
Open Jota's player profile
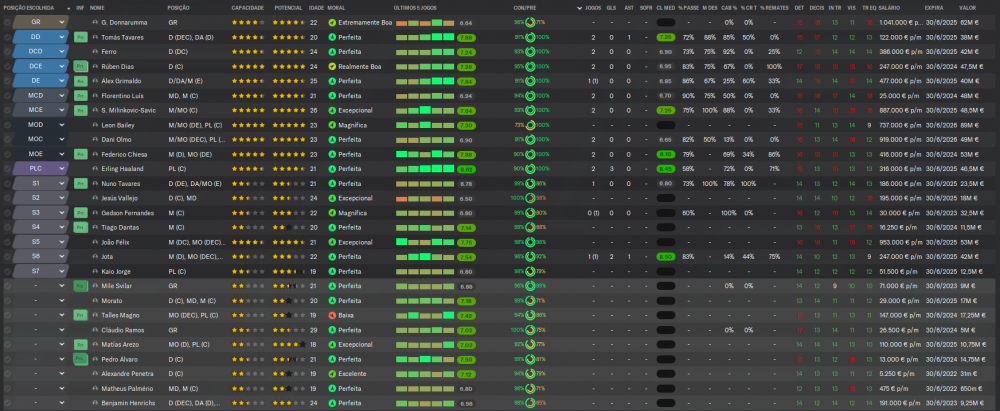point(107,257)
